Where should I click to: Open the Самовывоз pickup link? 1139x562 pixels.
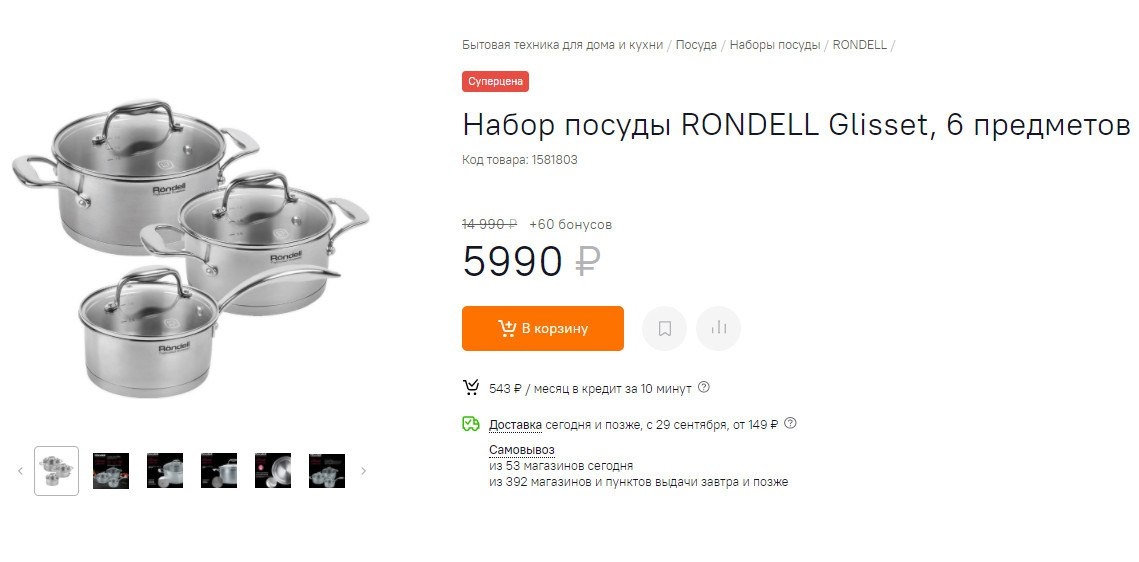pos(522,450)
